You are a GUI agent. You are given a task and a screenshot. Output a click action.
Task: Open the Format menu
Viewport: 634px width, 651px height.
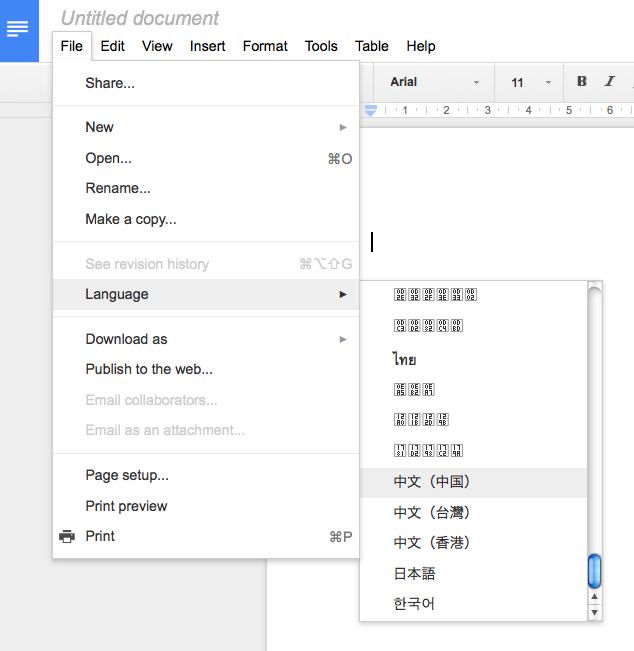(x=265, y=46)
